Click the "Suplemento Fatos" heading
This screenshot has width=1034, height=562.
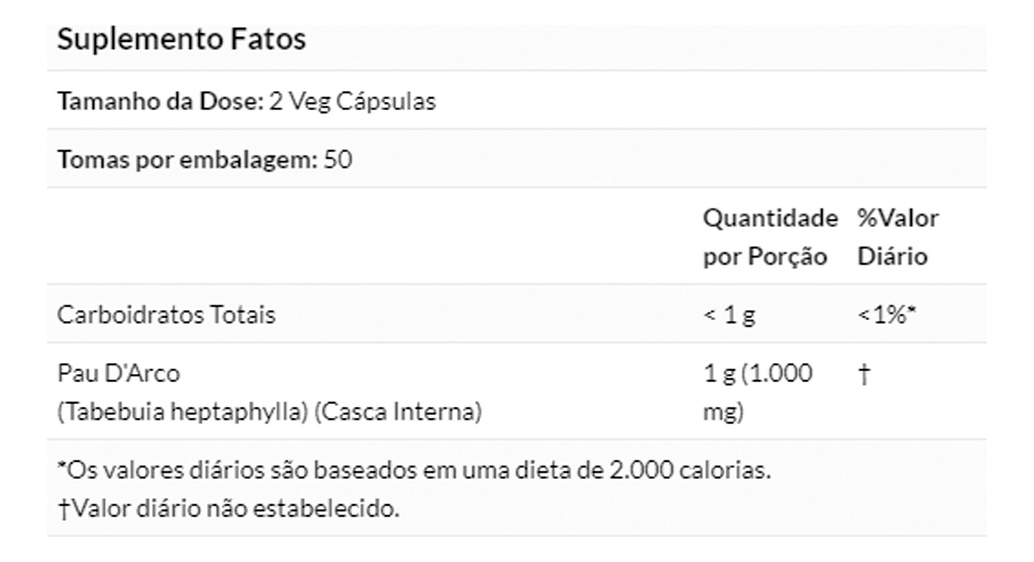pos(181,41)
